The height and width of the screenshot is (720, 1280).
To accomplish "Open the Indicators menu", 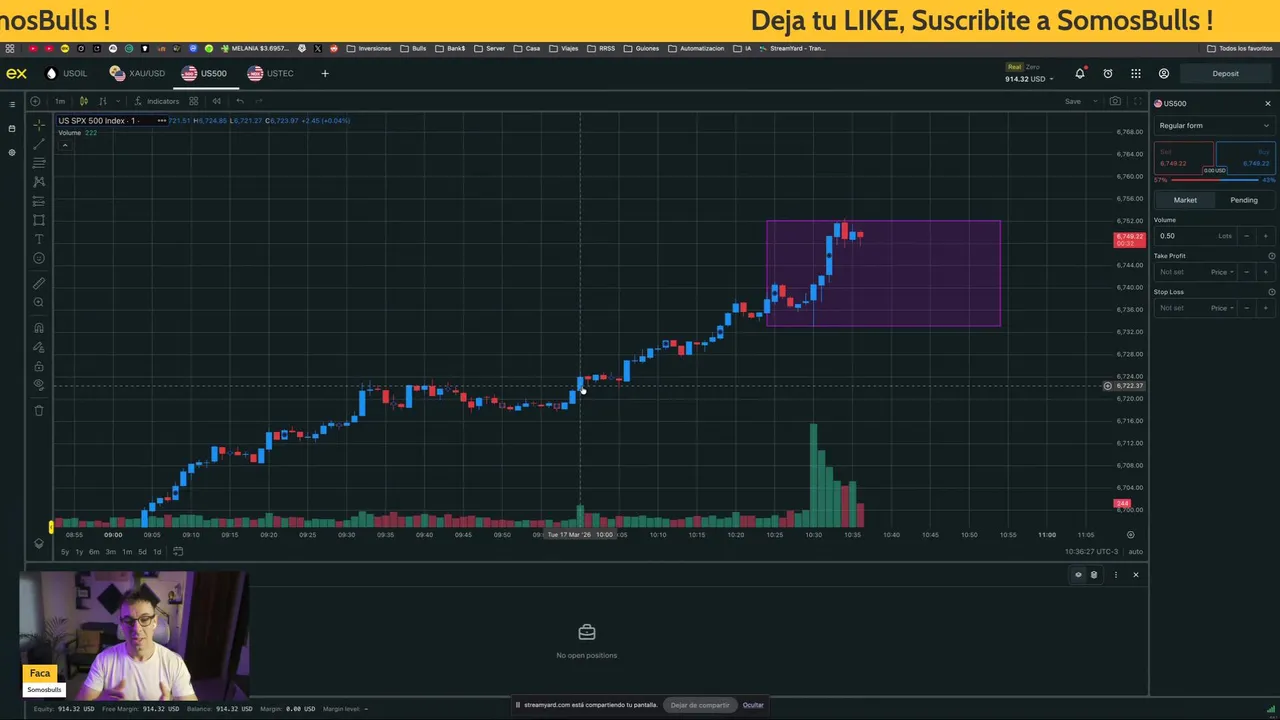I will point(157,101).
